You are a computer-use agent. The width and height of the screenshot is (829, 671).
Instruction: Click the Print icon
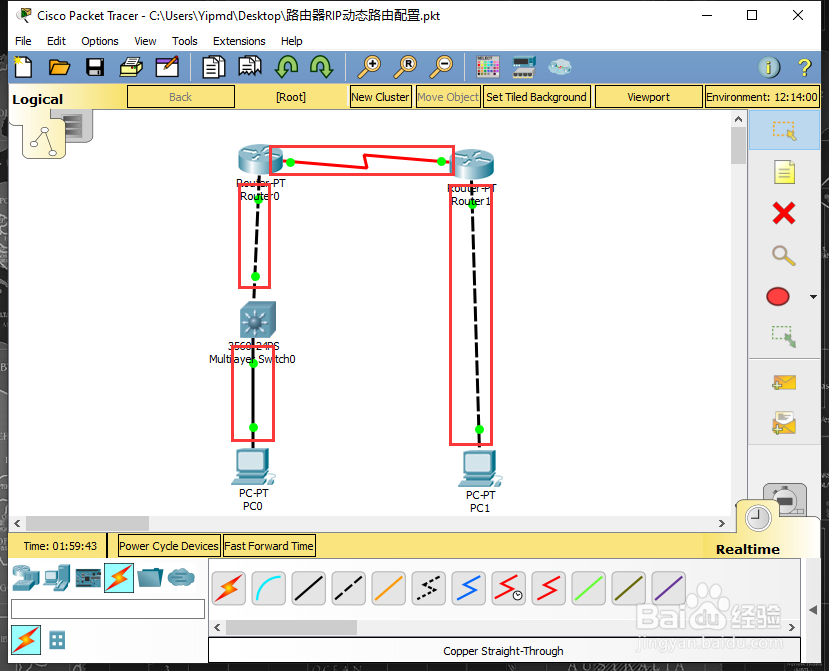(131, 67)
